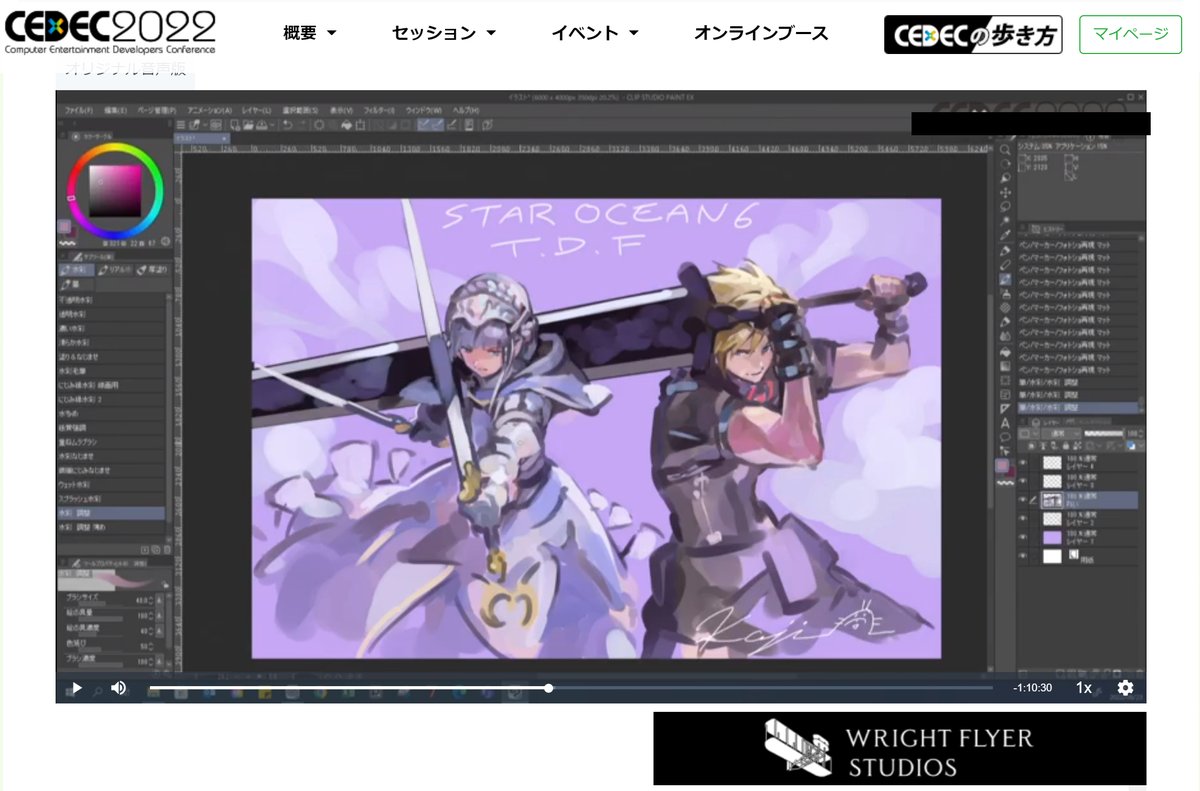Toggle visibility of selected sketch layer
The height and width of the screenshot is (791, 1200).
(x=1022, y=500)
